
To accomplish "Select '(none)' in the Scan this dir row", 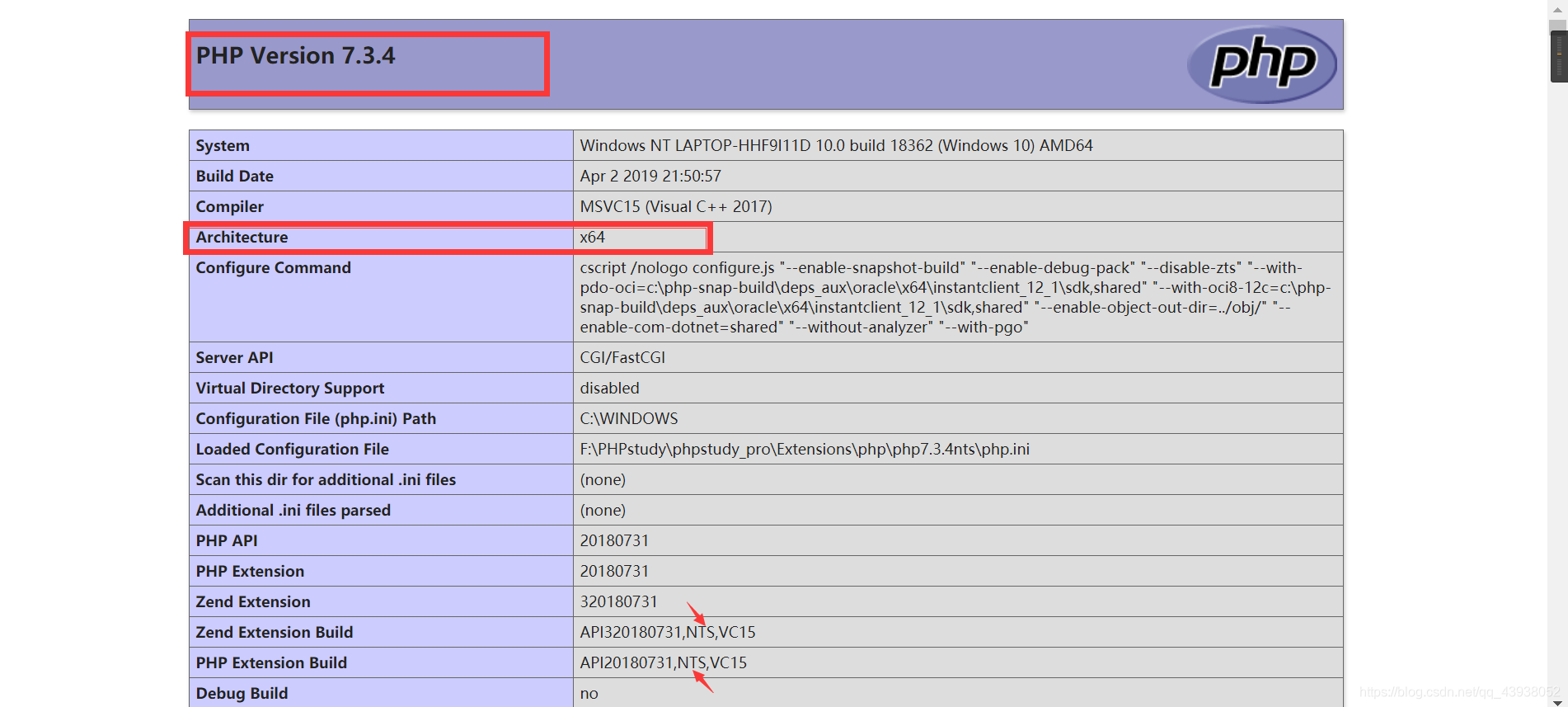I will click(603, 479).
